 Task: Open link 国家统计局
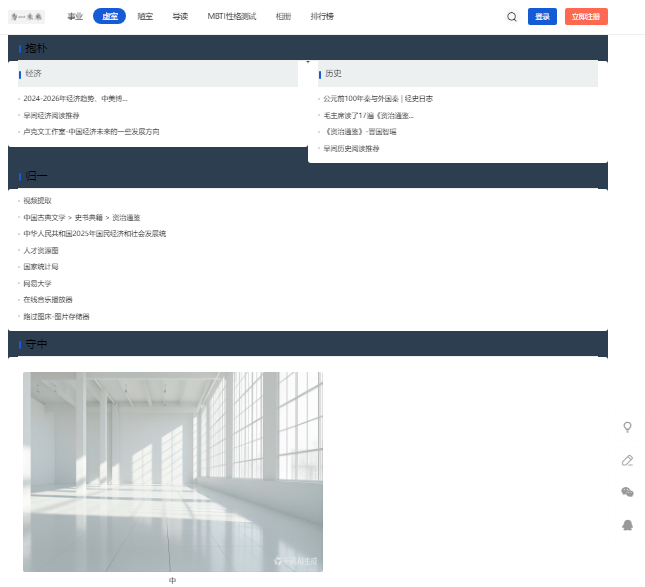click(x=41, y=267)
